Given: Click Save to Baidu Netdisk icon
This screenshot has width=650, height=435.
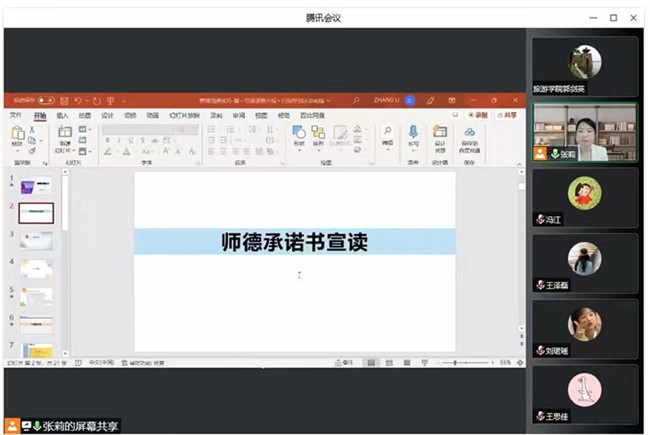Looking at the screenshot, I should [469, 134].
